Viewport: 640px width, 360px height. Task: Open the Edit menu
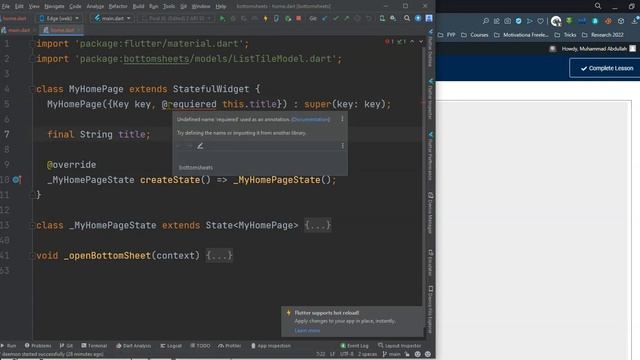[x=19, y=6]
